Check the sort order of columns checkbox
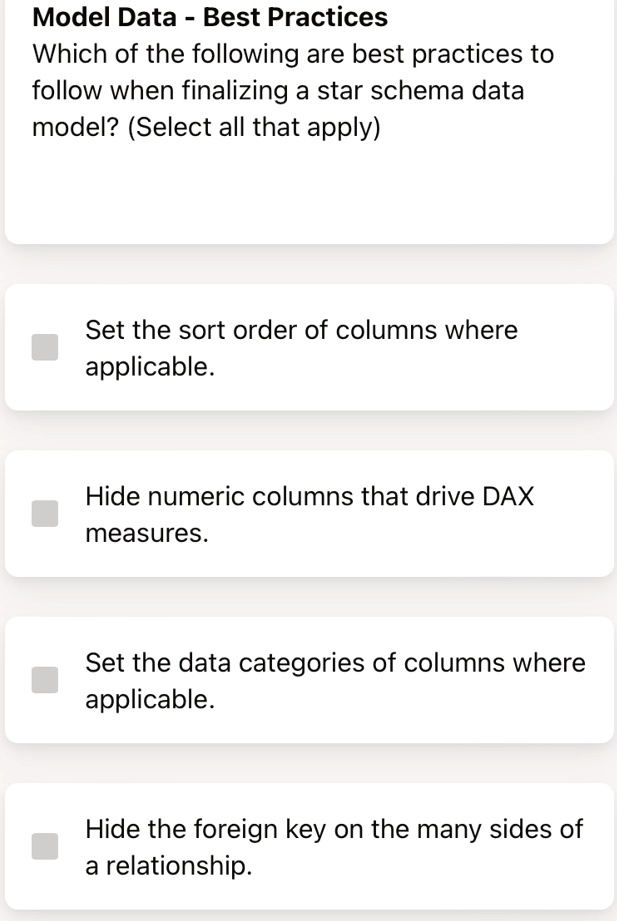Screen dimensions: 617x921 click(45, 347)
